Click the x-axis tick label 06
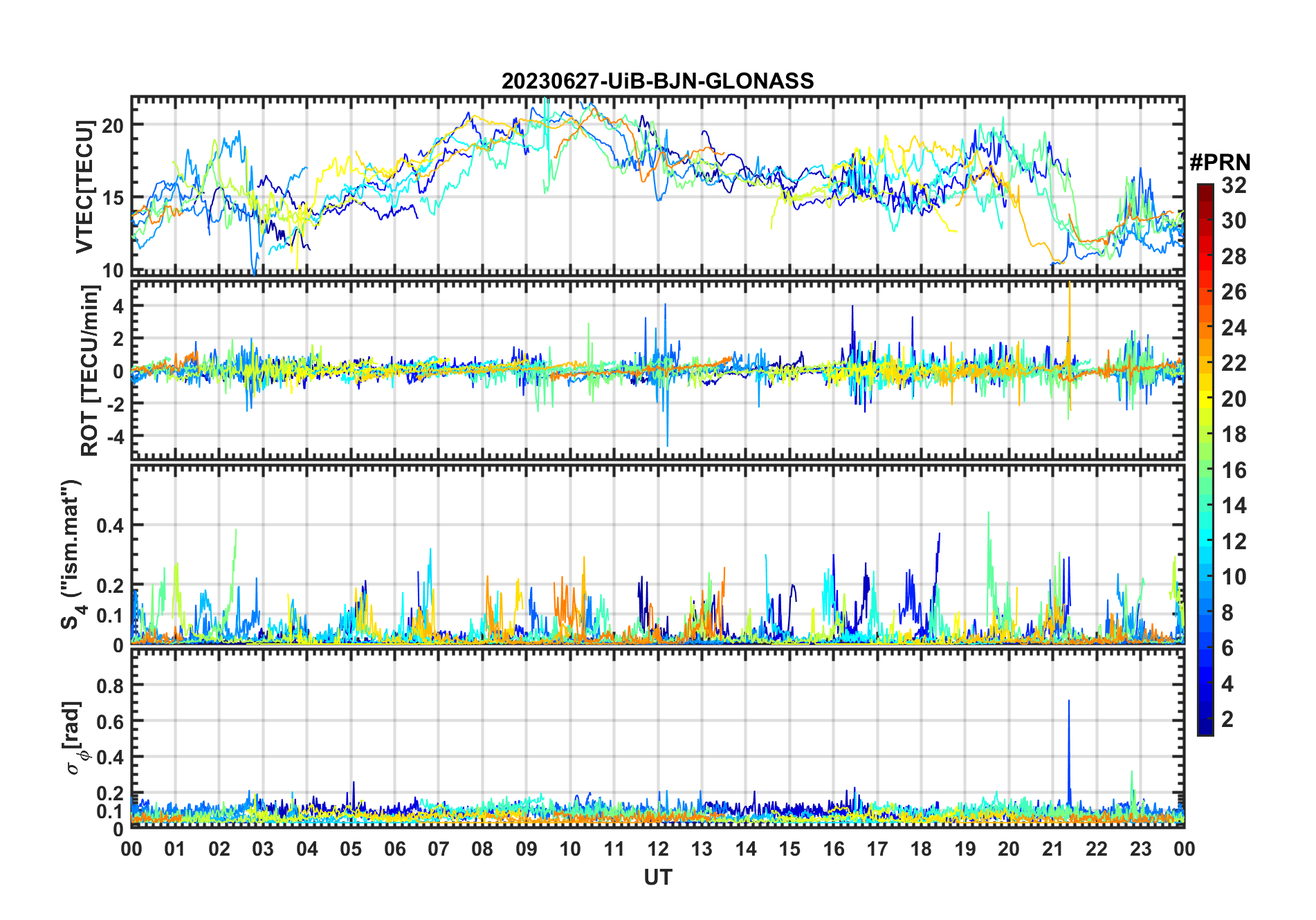 pos(394,849)
